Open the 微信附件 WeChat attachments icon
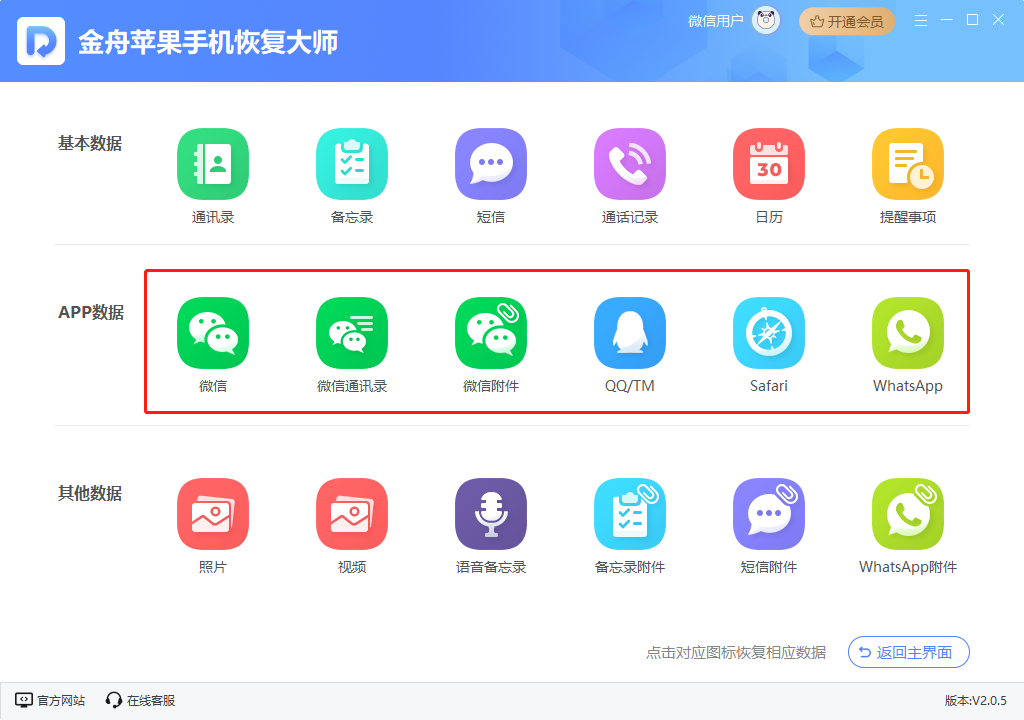The height and width of the screenshot is (720, 1024). 491,333
